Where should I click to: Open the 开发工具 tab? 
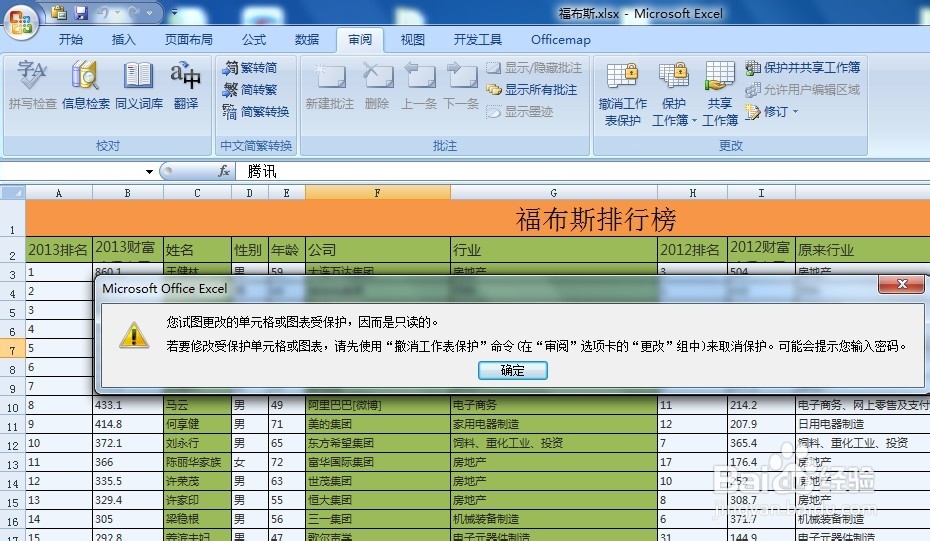pos(477,40)
